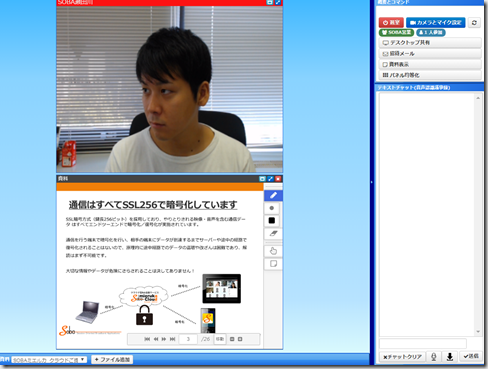Image resolution: width=488 pixels, height=369 pixels.
Task: Jump to first slide of document
Action: coord(147,339)
